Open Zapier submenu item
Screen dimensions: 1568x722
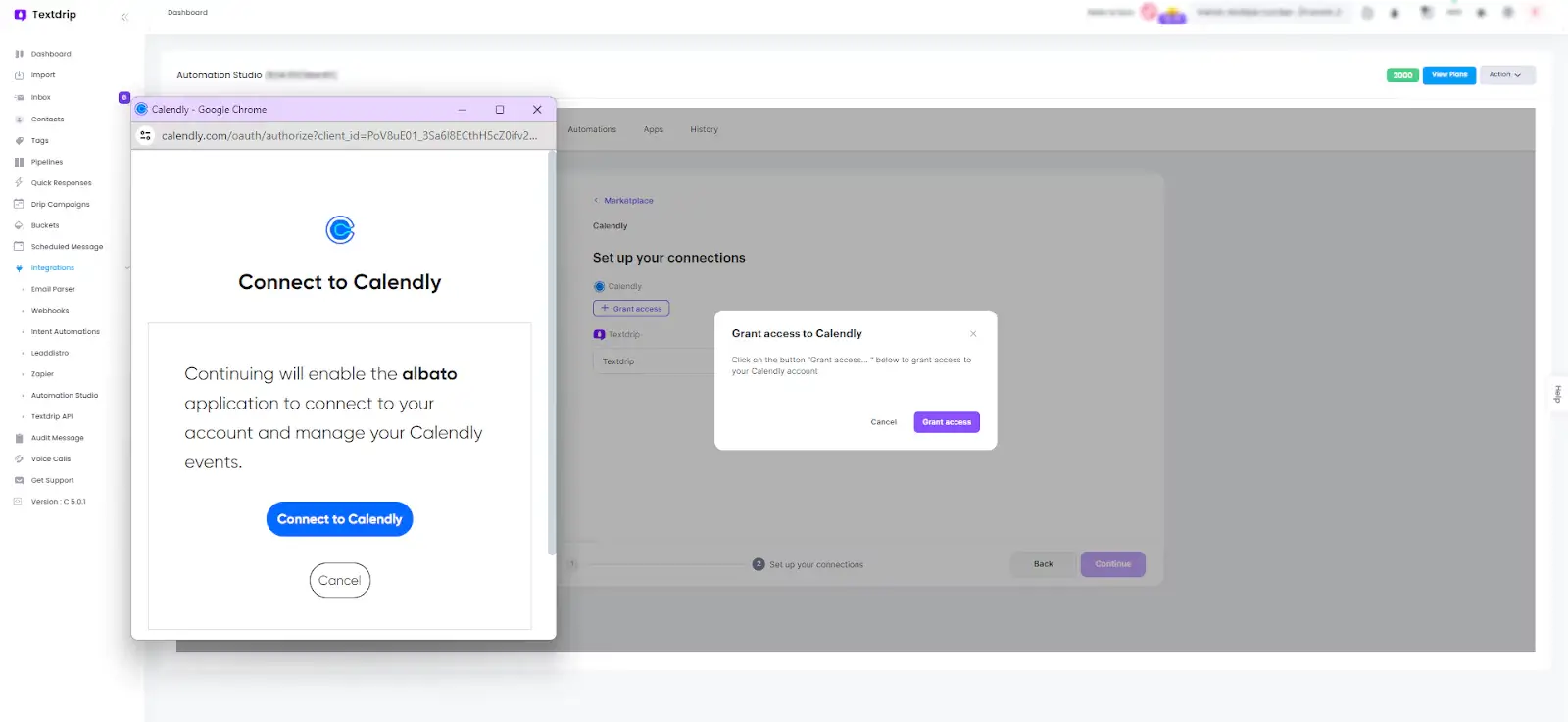pos(42,374)
